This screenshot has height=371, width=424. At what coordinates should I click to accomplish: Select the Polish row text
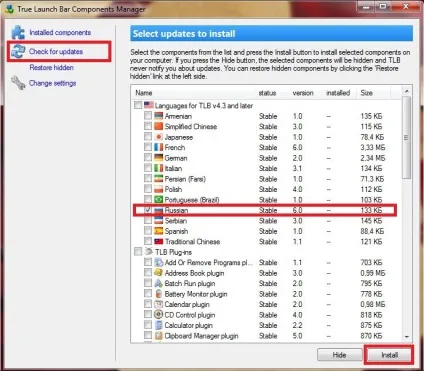pyautogui.click(x=173, y=189)
